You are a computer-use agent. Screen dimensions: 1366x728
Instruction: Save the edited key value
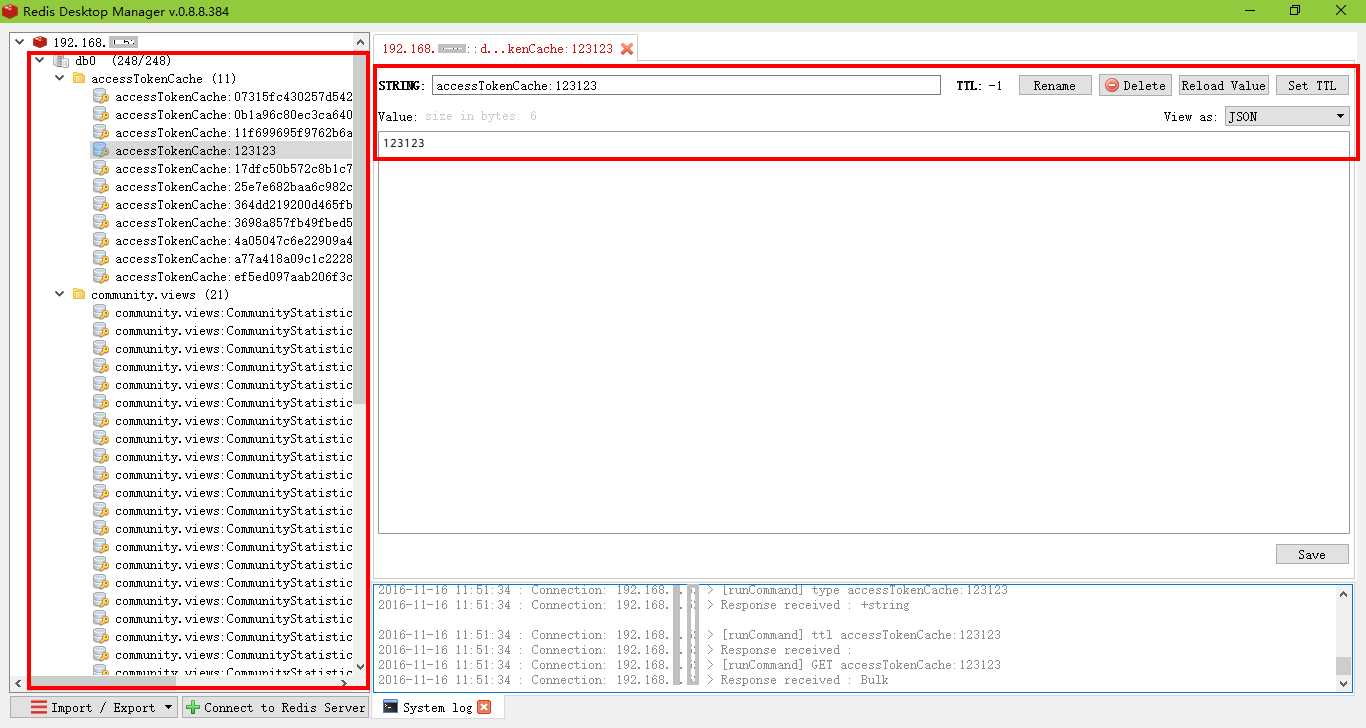point(1312,554)
